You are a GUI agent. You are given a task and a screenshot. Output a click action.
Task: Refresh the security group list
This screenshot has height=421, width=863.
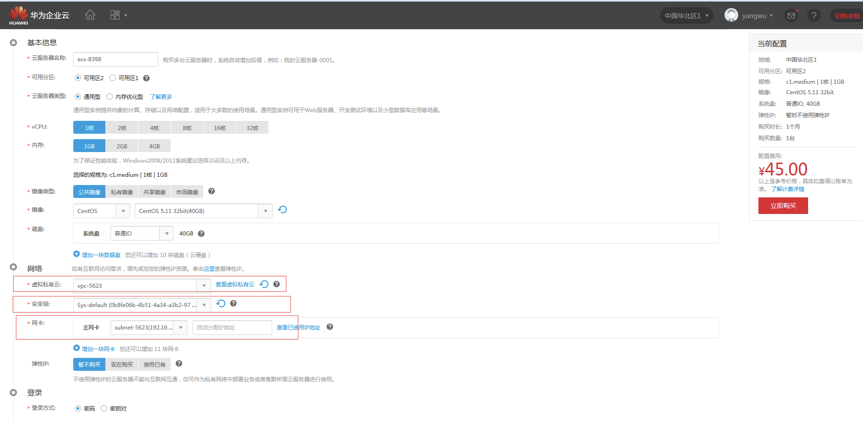point(221,304)
